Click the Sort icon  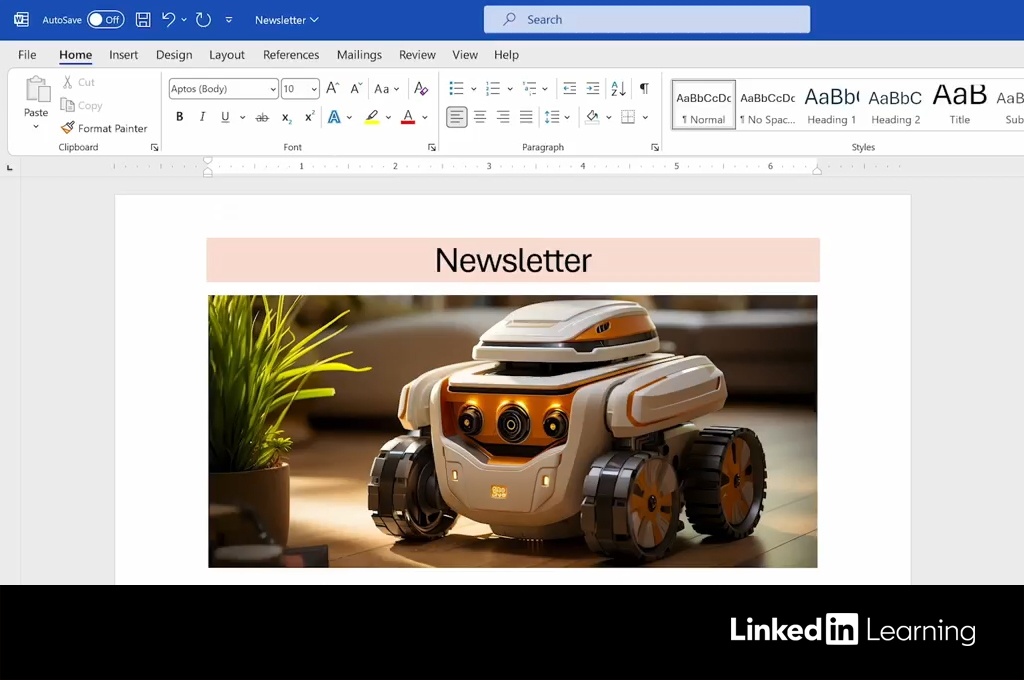coord(618,89)
